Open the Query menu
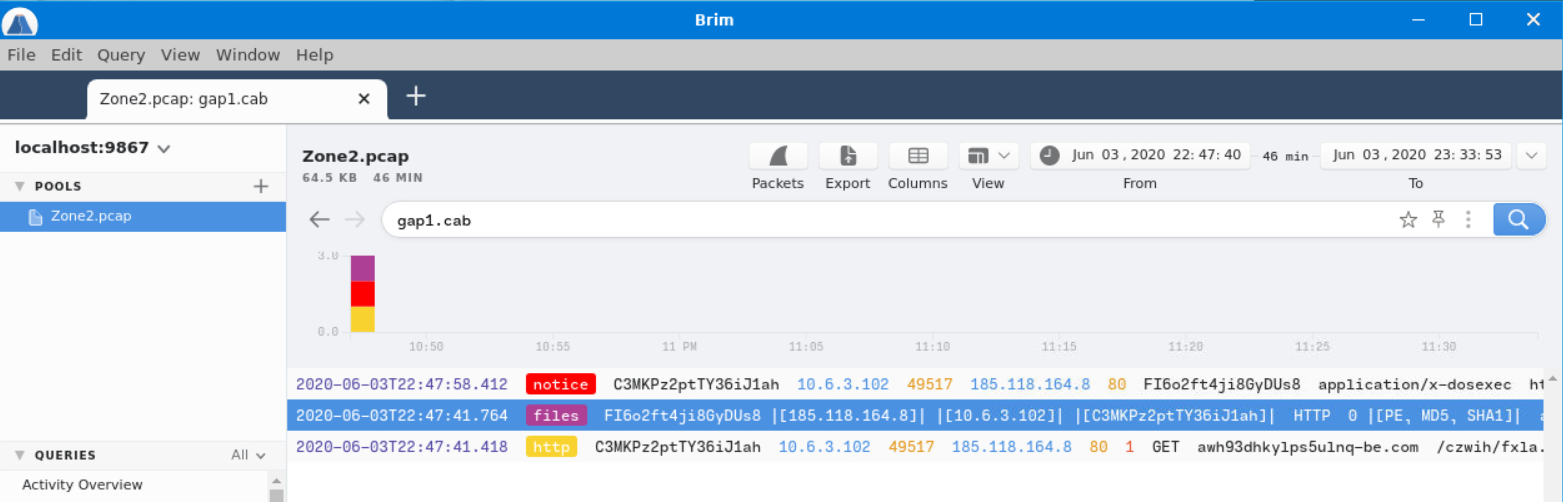The image size is (1563, 502). (x=121, y=55)
